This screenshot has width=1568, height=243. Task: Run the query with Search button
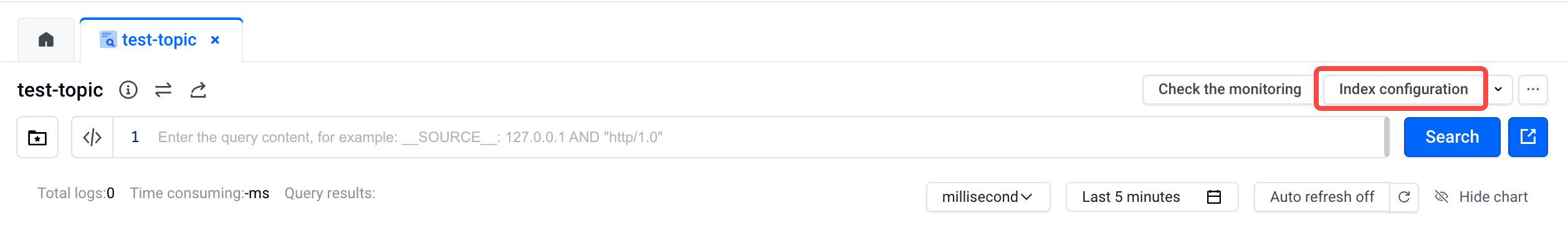coord(1451,137)
